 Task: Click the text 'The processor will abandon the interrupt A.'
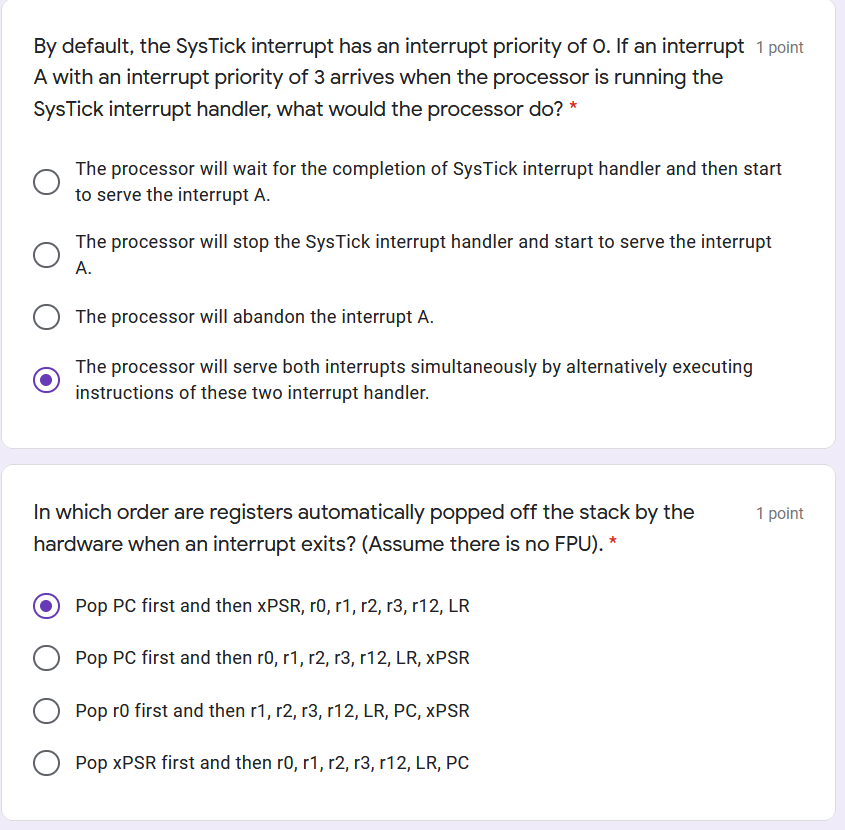point(254,316)
